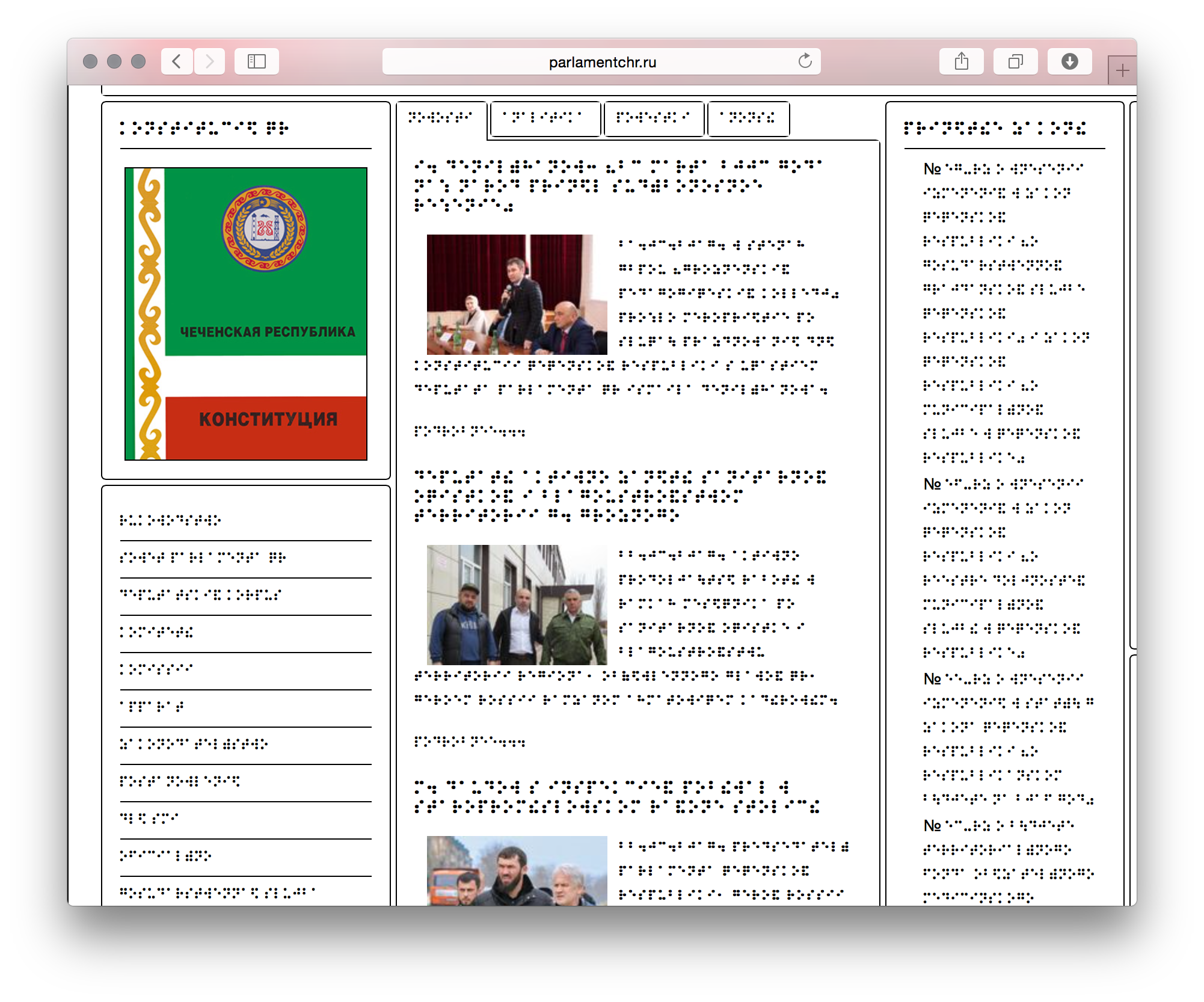1204x1002 pixels.
Task: Click the Safari forward arrow button
Action: point(209,61)
